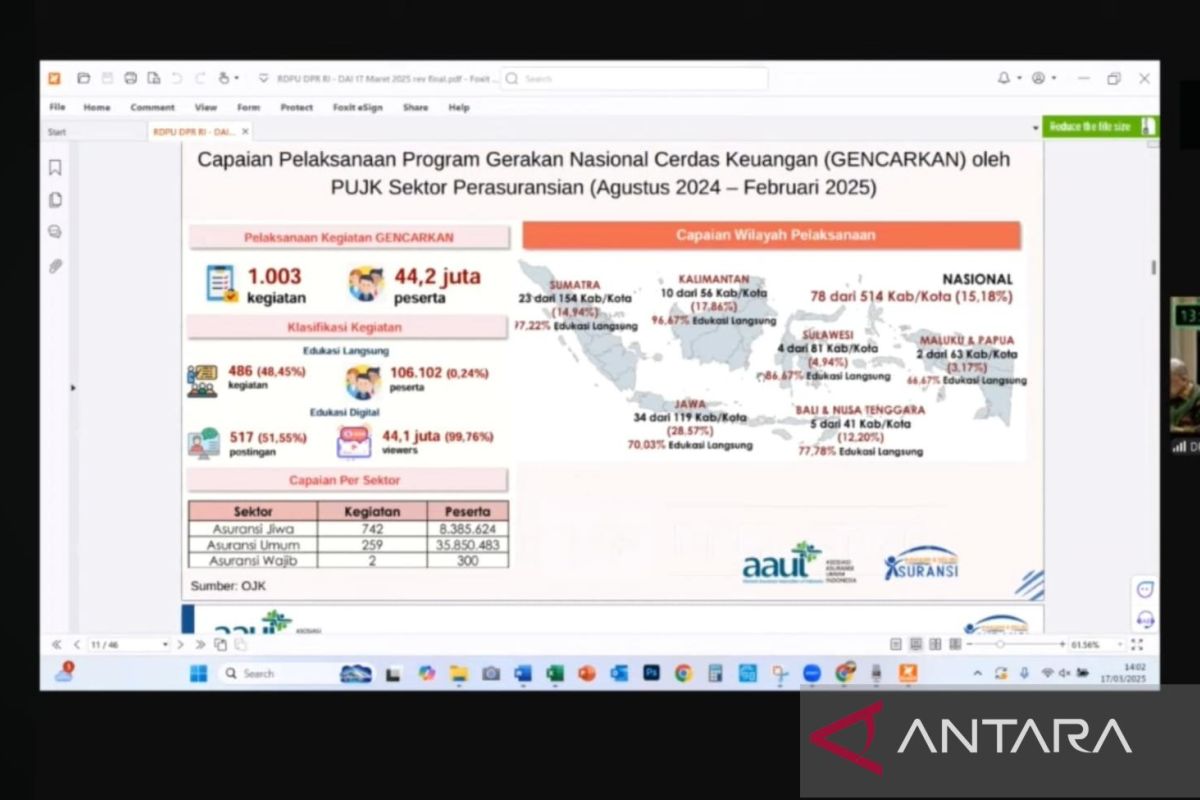Expand the hand tool mode dropdown
This screenshot has width=1200, height=800.
(x=237, y=78)
